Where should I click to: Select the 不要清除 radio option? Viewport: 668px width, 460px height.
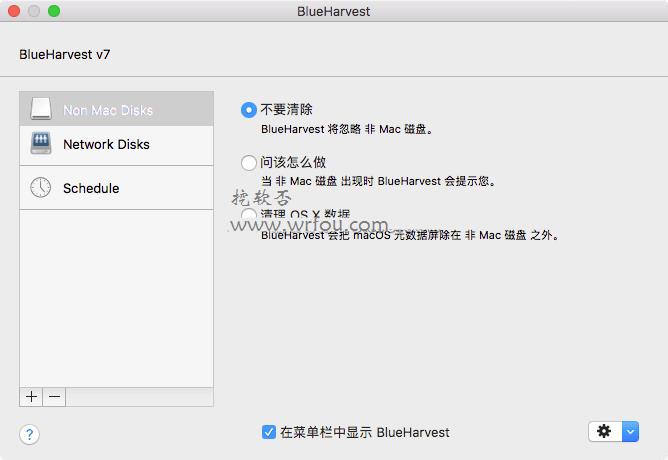[x=249, y=110]
